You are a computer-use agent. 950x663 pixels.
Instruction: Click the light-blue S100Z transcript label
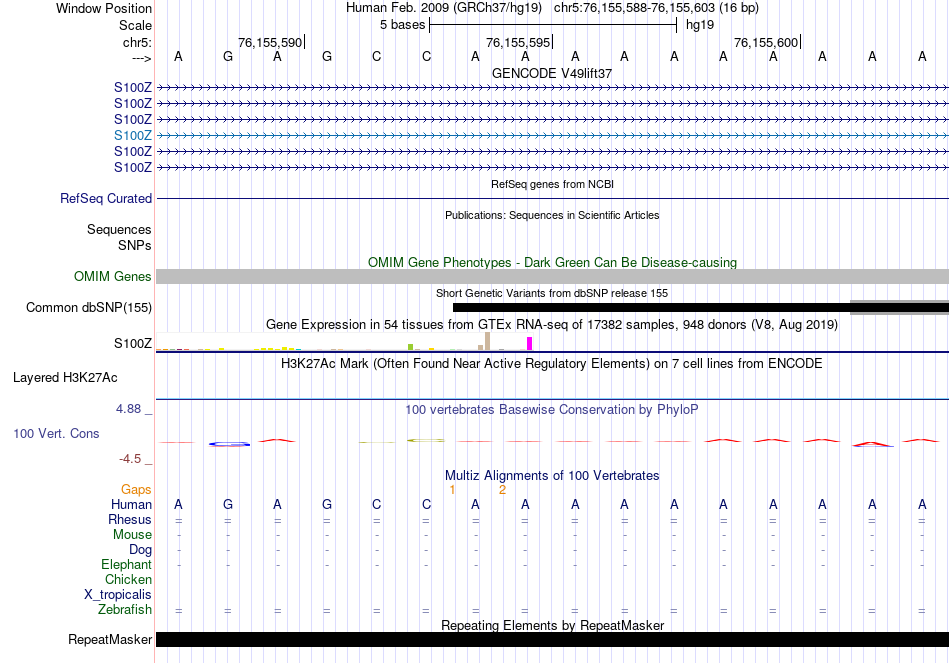pyautogui.click(x=133, y=135)
